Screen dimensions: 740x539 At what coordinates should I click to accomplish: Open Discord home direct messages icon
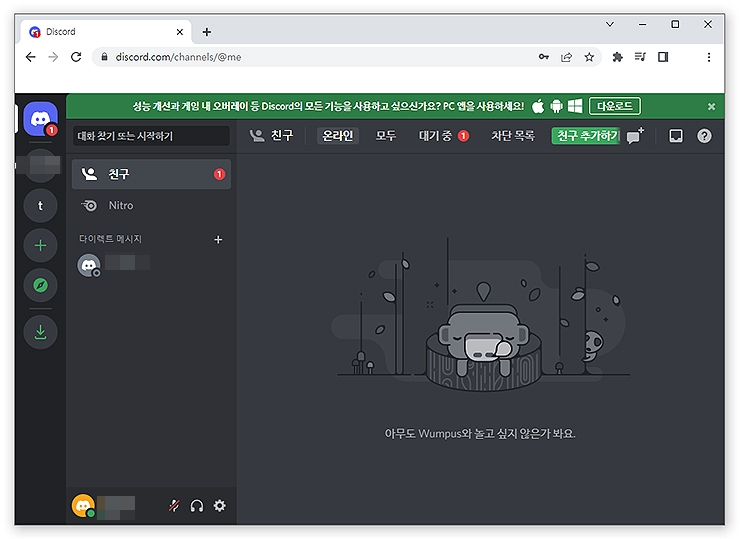(41, 119)
